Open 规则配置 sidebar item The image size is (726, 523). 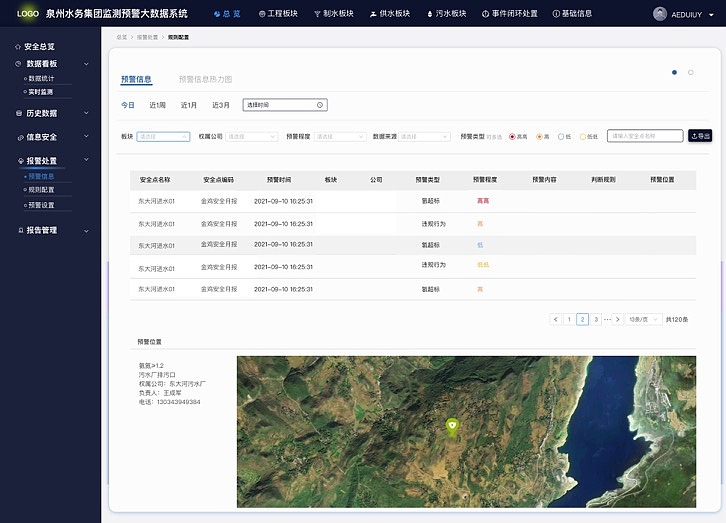tap(41, 190)
